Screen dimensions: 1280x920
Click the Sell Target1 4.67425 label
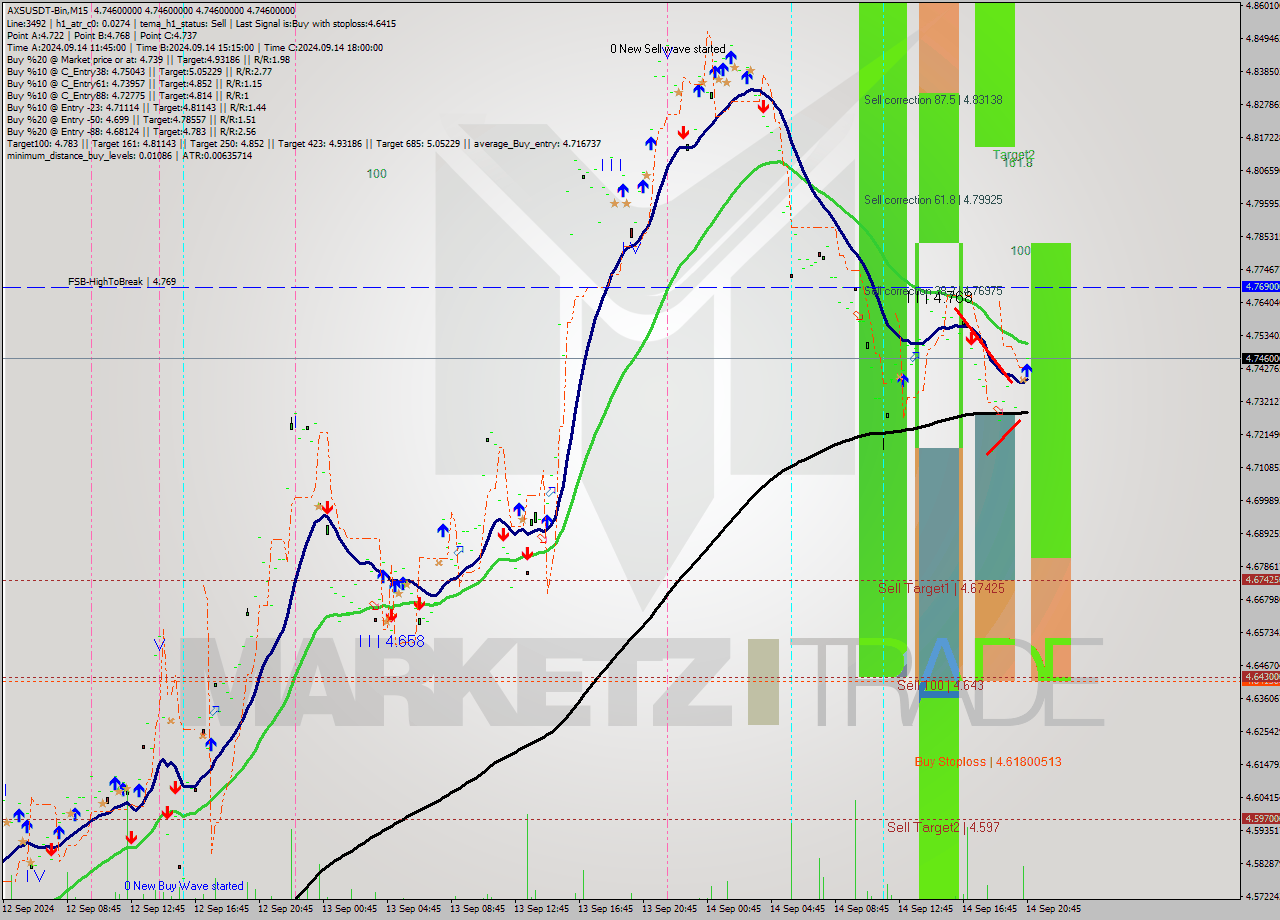[941, 589]
